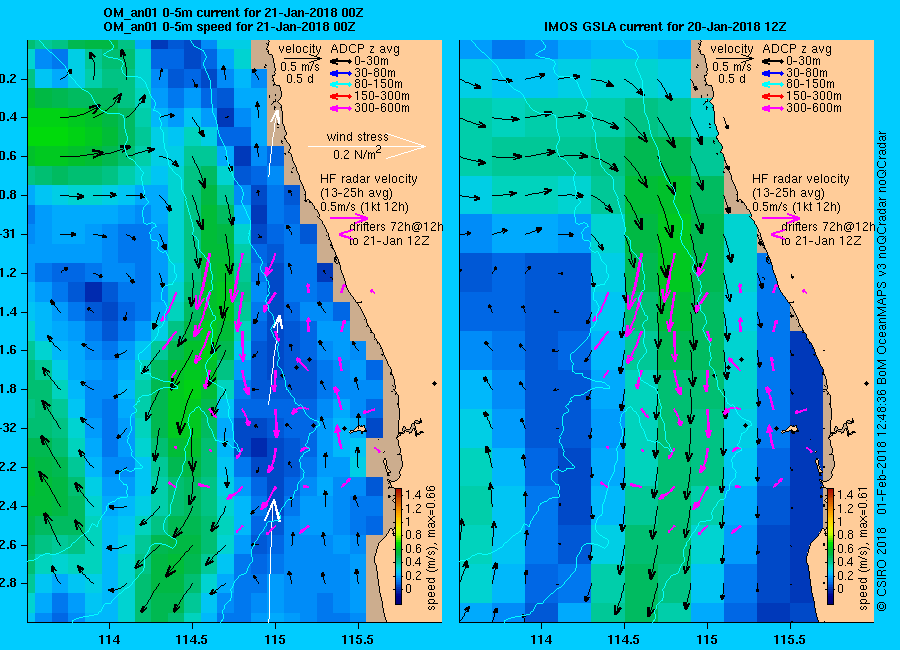Click 'ADCP z avg' label in left legend
The image size is (900, 650).
click(365, 49)
